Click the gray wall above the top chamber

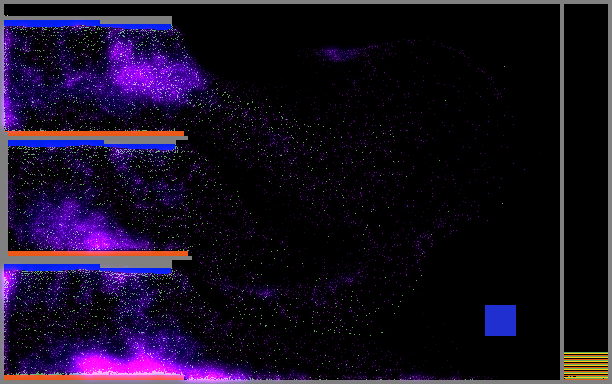[x=88, y=18]
